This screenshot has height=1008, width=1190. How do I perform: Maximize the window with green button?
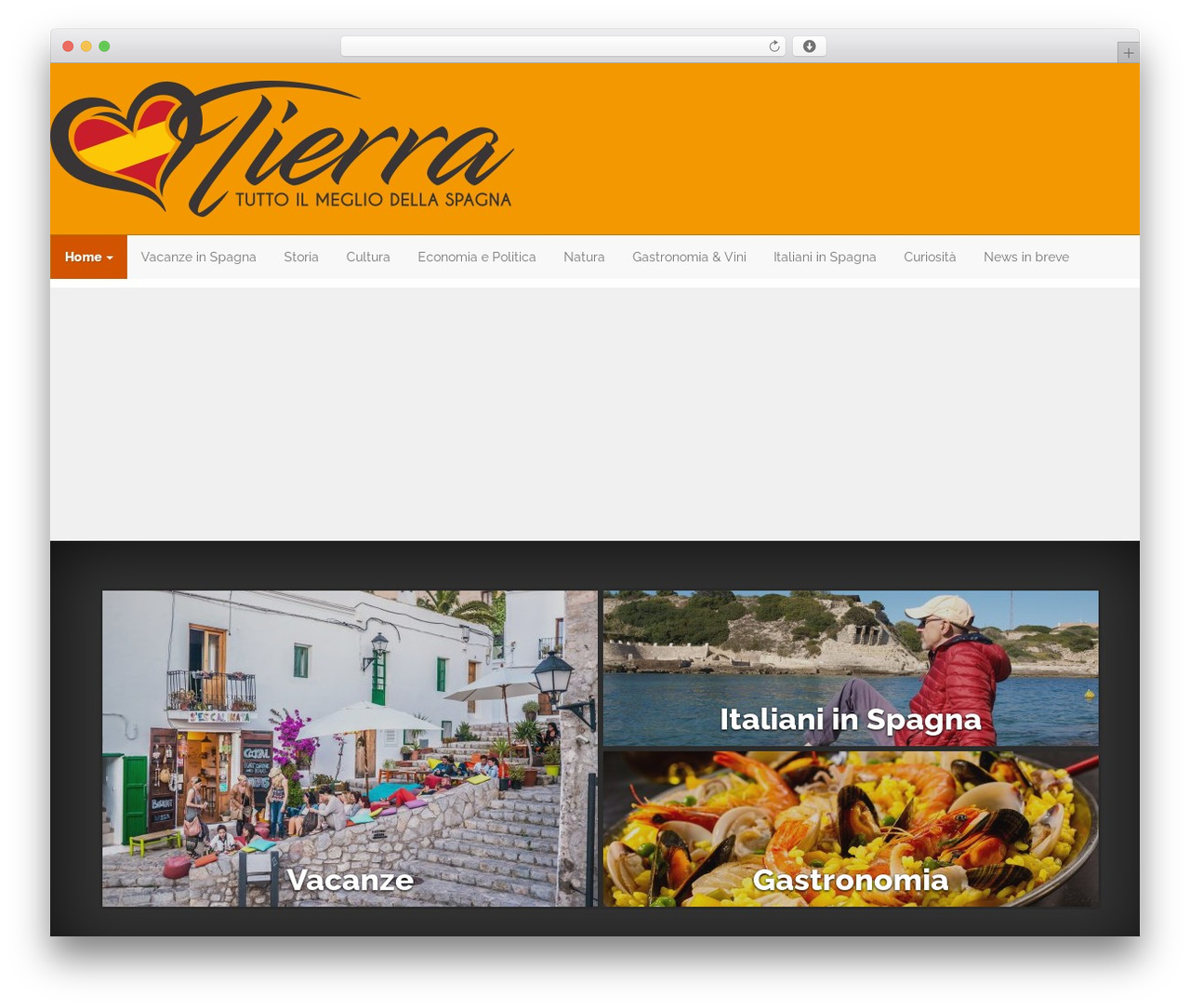click(x=104, y=46)
